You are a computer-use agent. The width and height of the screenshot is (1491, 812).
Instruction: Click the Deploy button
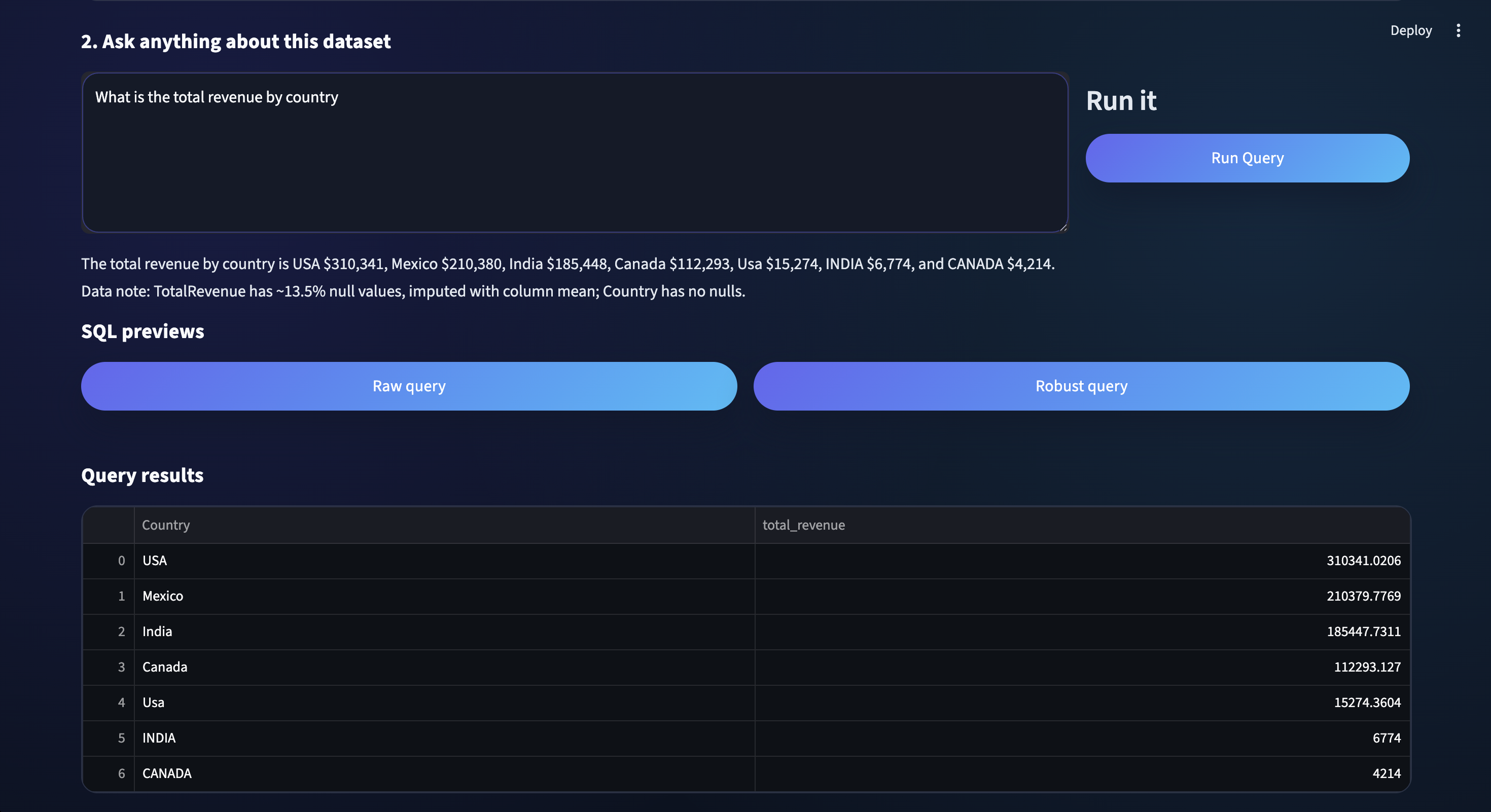coord(1410,30)
